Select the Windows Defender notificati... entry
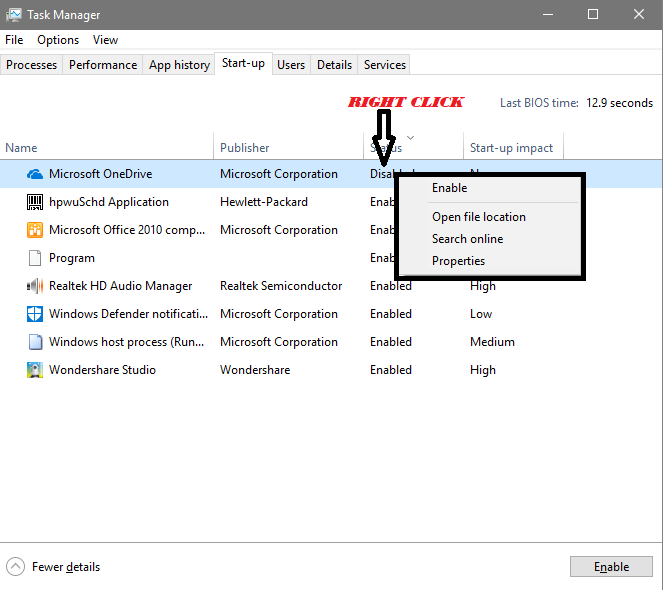 click(129, 314)
